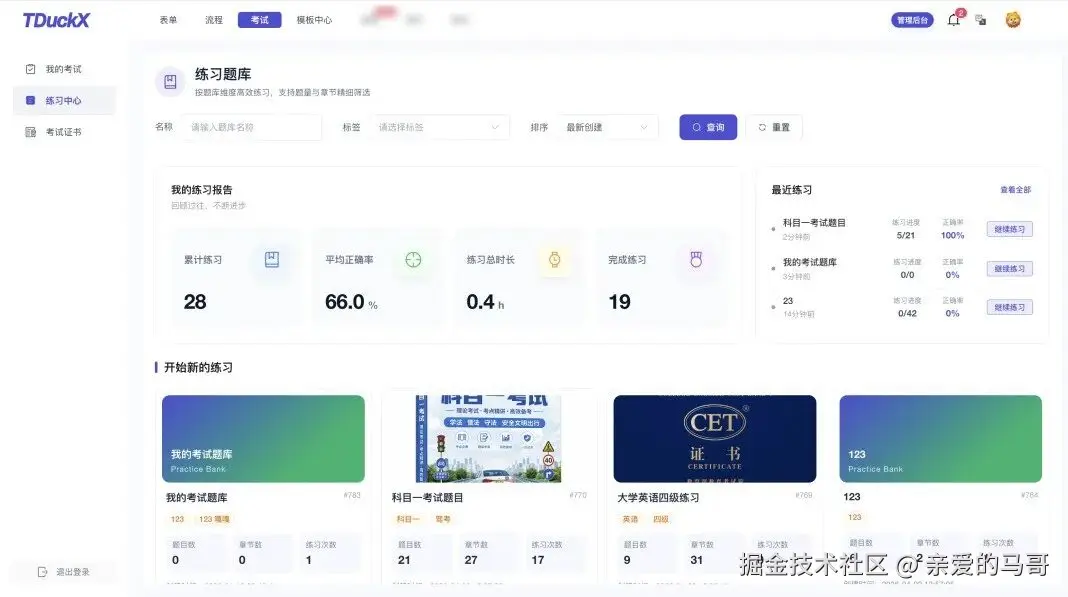Click the 累计练习 book icon
1068x597 pixels.
[272, 260]
